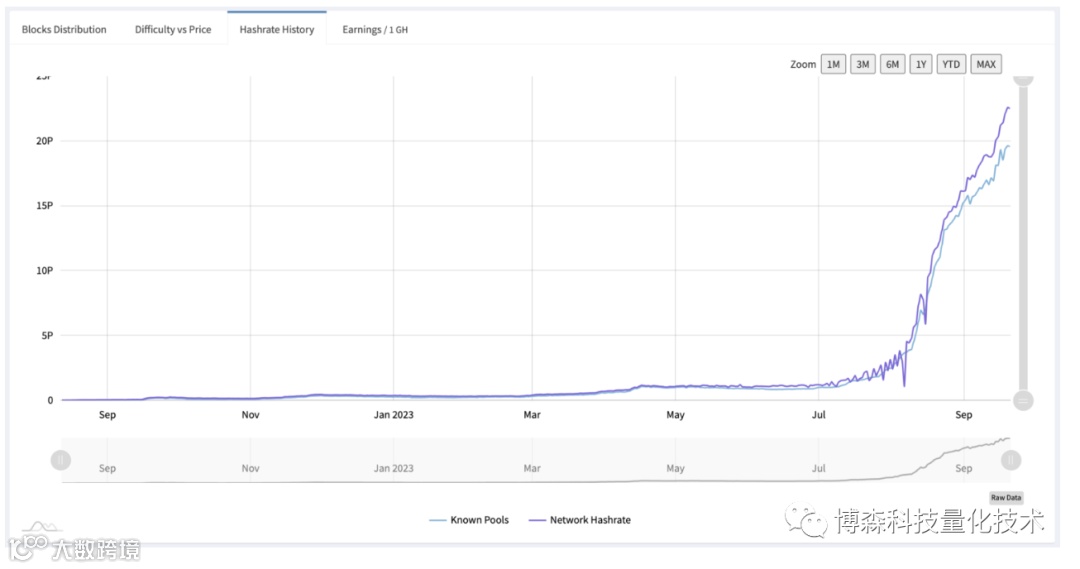The image size is (1080, 569).
Task: Zoom the chart to 1Y
Action: 921,65
